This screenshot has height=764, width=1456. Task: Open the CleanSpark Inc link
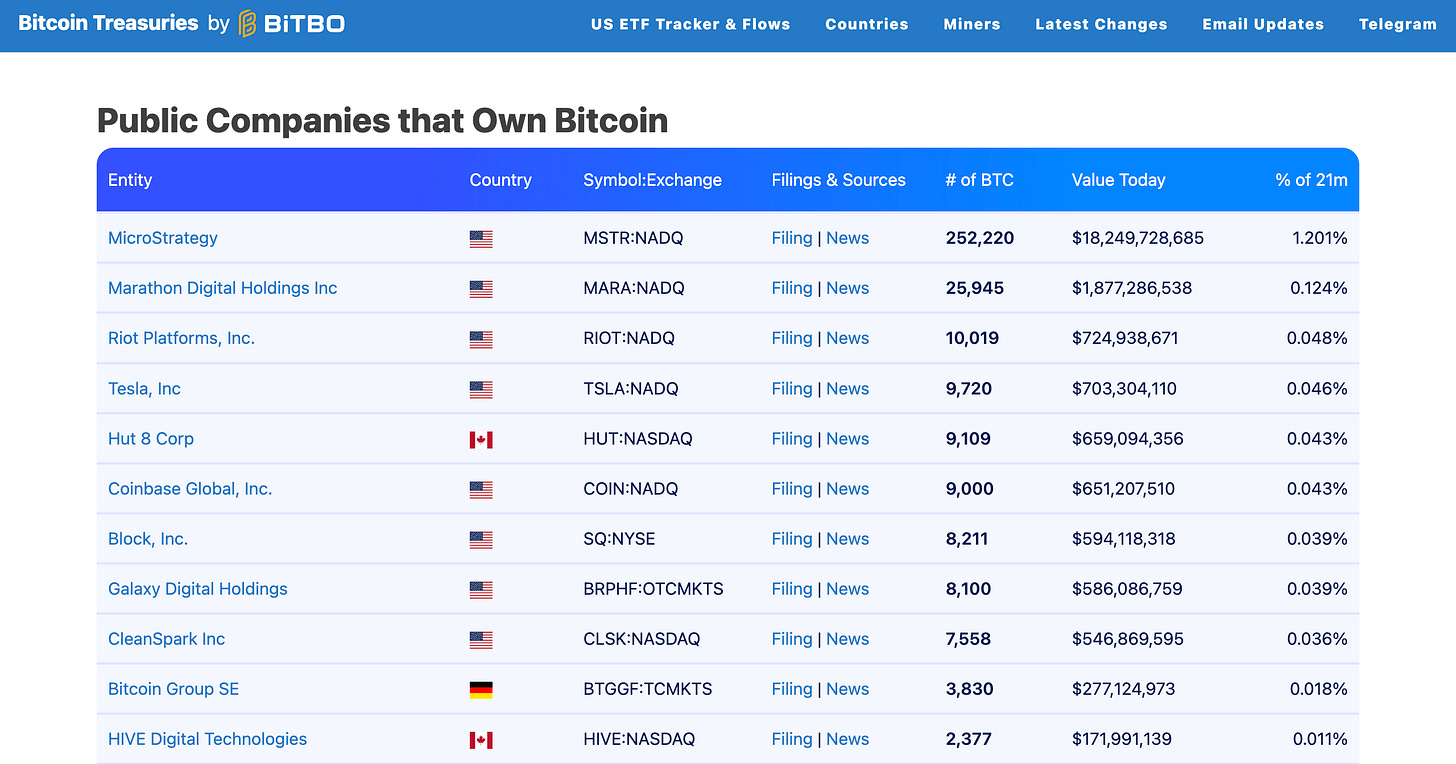coord(167,638)
